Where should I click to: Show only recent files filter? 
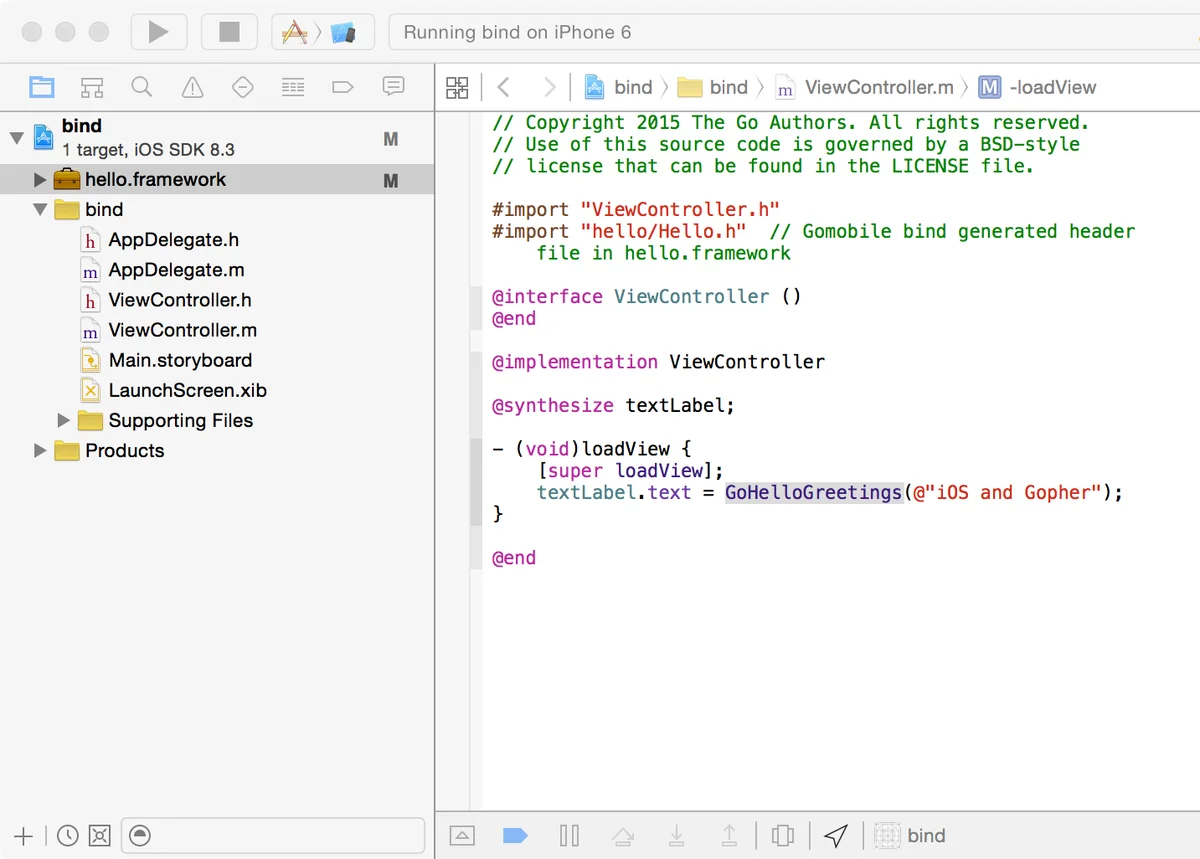pos(67,836)
